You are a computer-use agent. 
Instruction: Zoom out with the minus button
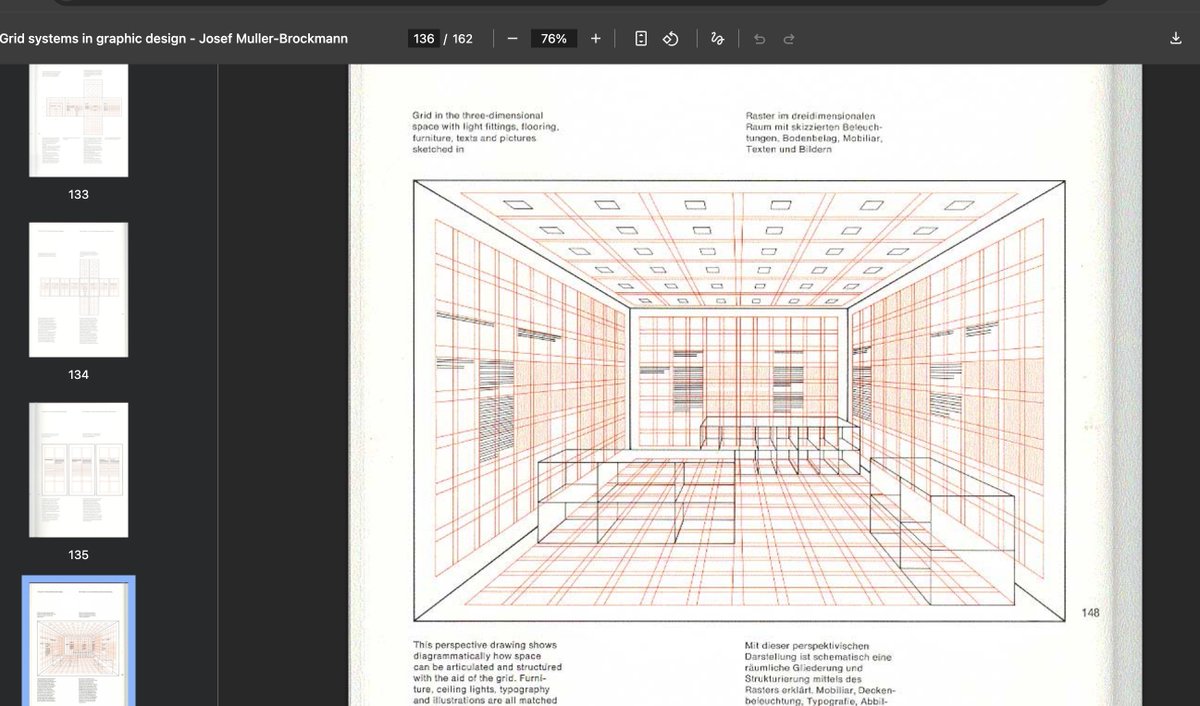(x=512, y=39)
